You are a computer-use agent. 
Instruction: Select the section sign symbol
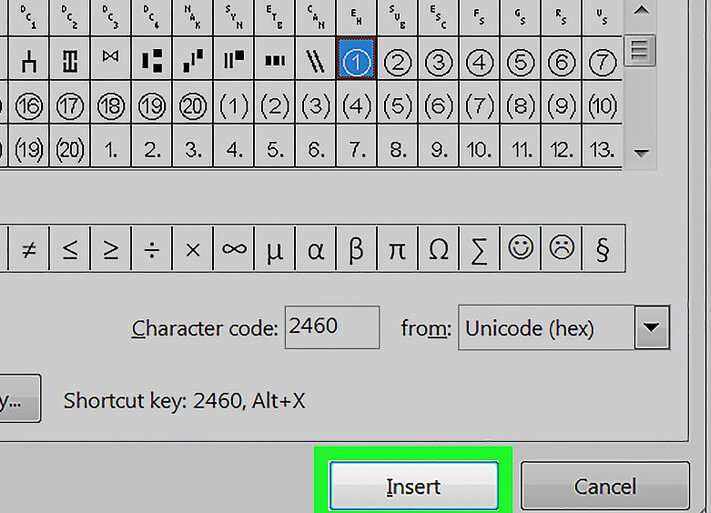tap(603, 249)
